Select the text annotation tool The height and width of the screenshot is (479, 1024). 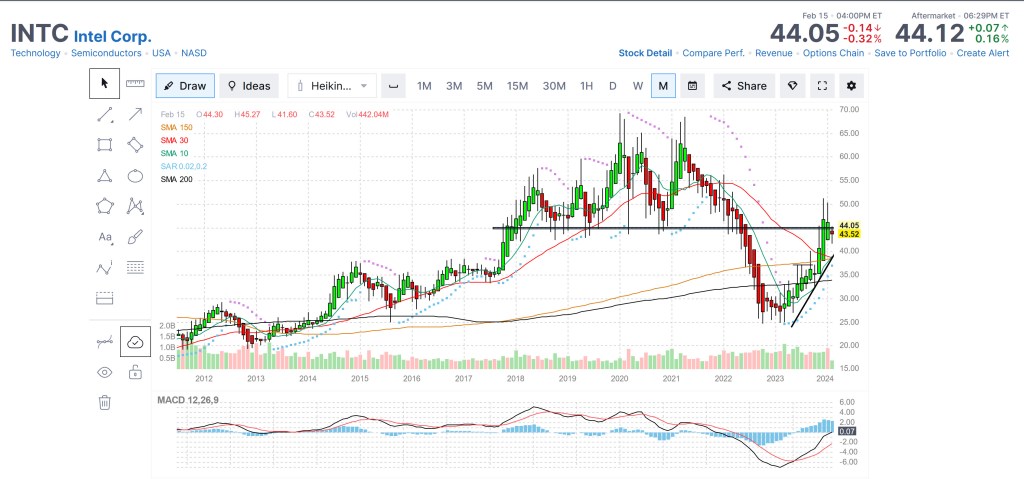(104, 237)
